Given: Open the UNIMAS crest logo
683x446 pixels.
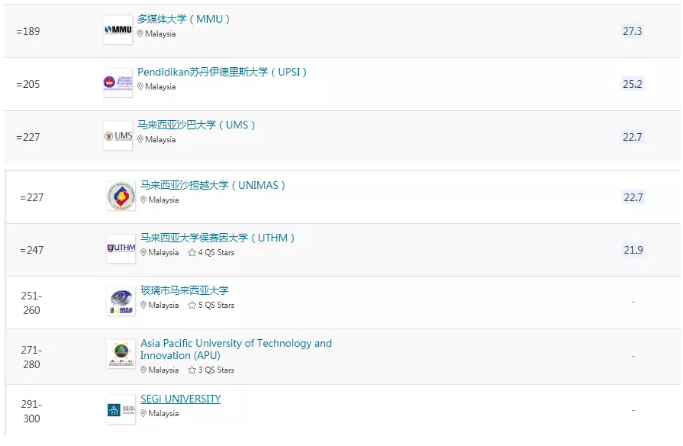Looking at the screenshot, I should [x=121, y=196].
